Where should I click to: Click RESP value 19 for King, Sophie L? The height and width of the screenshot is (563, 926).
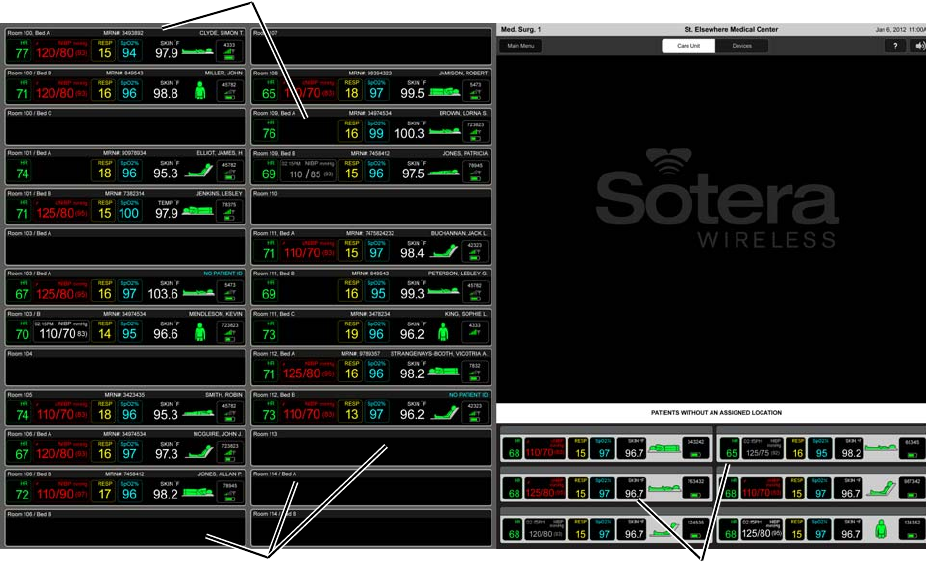click(351, 334)
